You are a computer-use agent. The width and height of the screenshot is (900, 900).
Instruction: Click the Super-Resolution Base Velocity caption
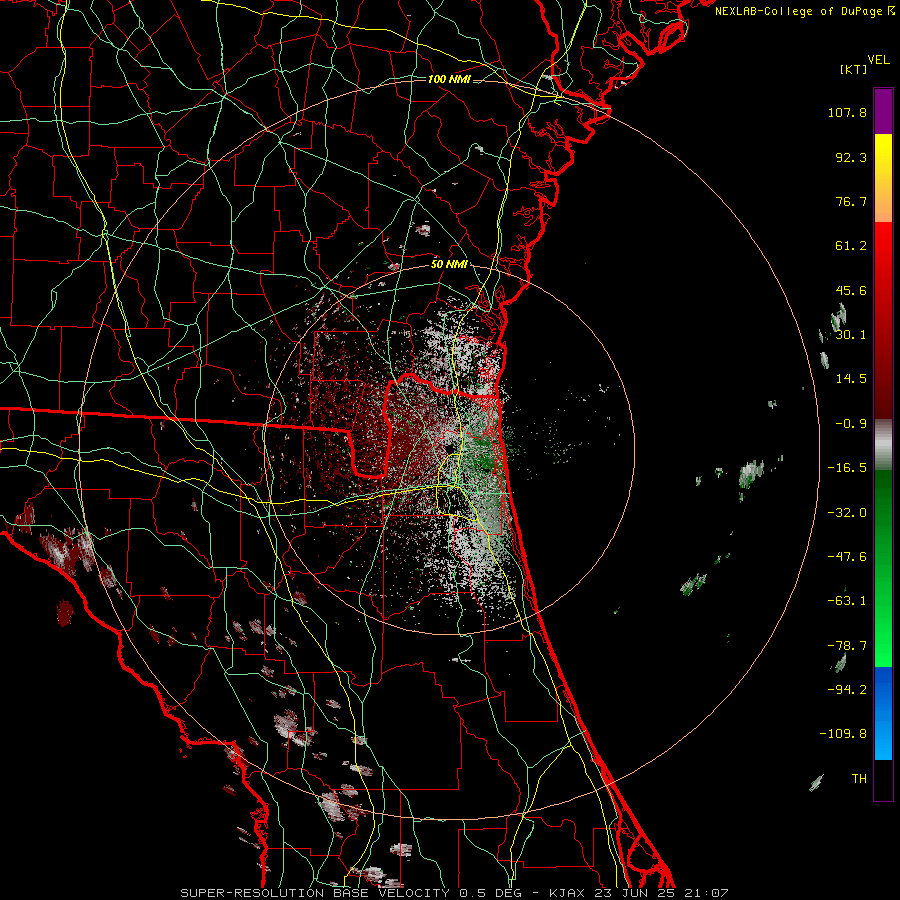coord(455,893)
